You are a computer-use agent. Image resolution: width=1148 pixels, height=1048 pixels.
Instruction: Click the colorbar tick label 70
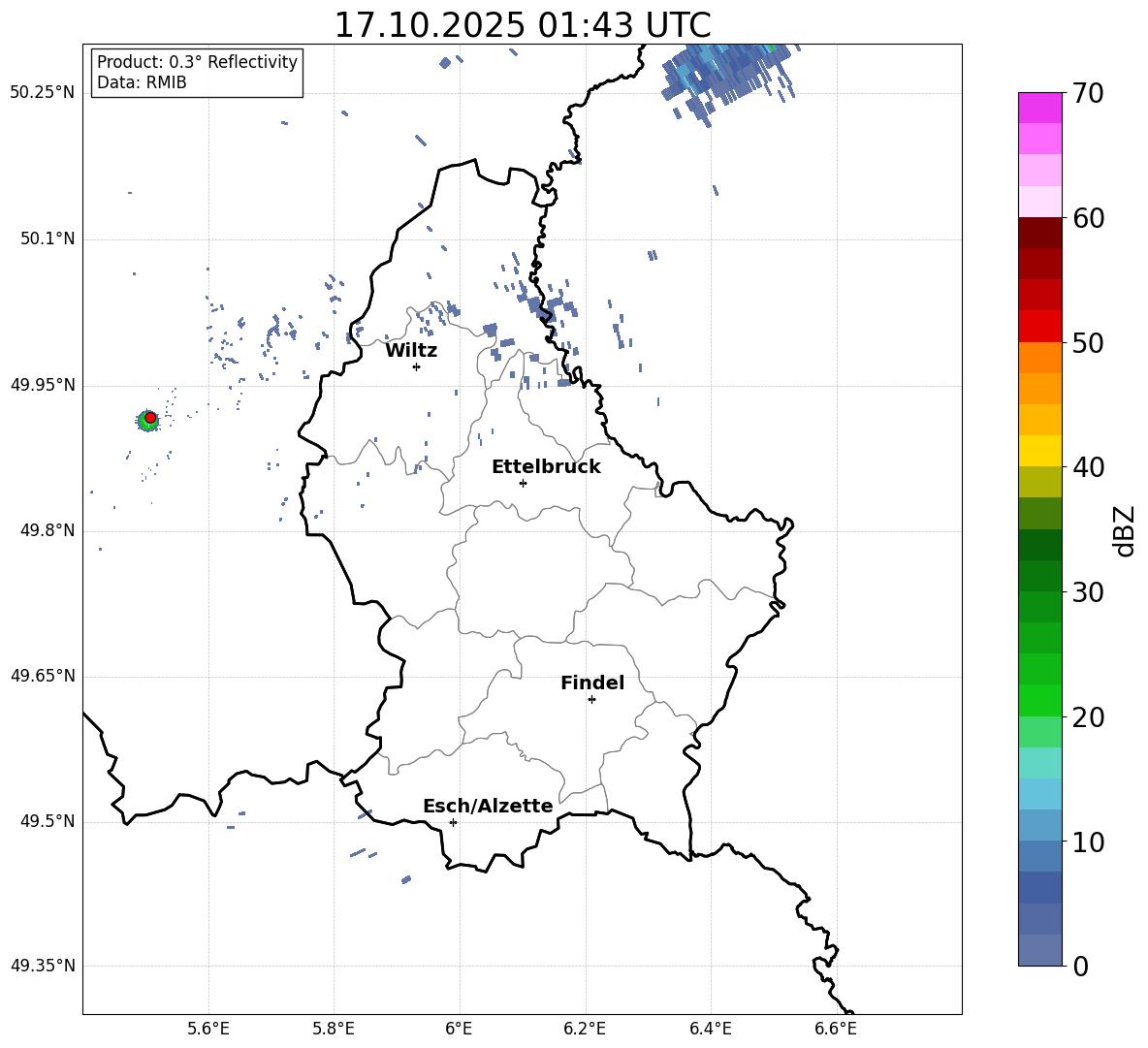tap(1088, 94)
